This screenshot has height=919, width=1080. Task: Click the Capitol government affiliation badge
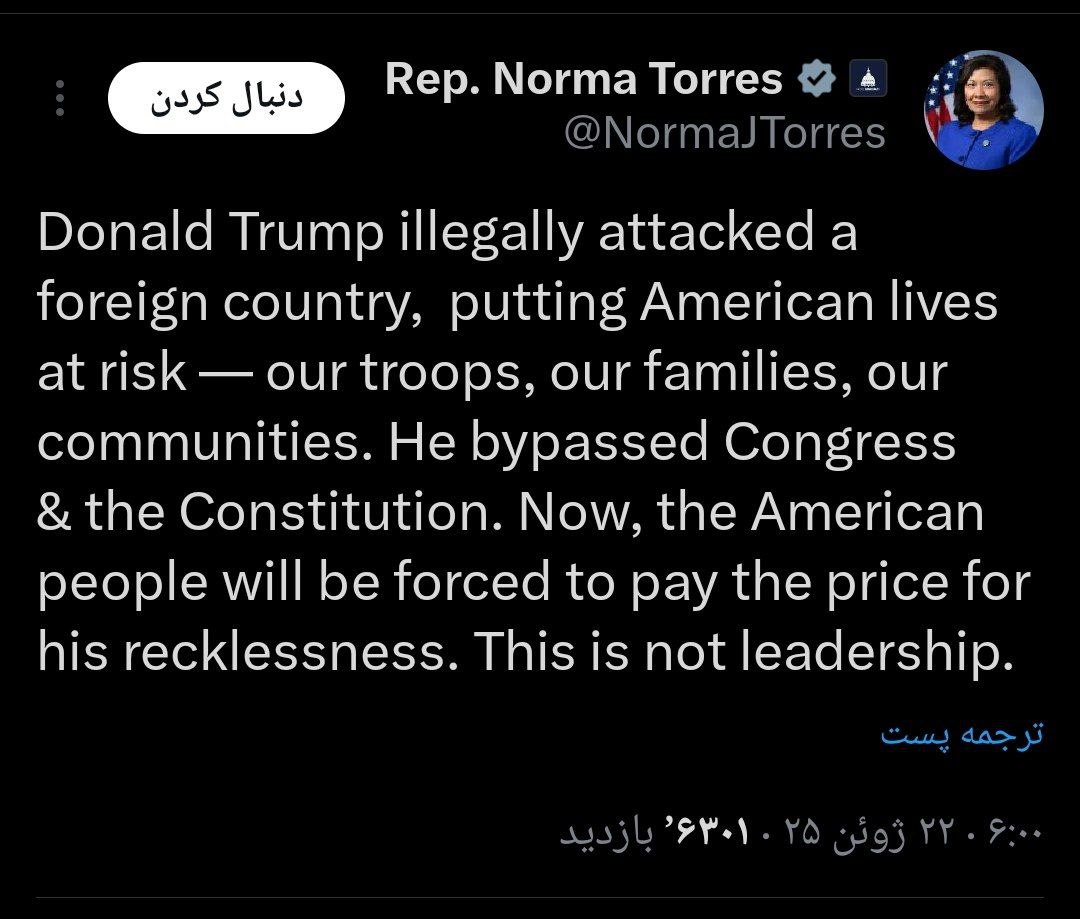(x=867, y=79)
